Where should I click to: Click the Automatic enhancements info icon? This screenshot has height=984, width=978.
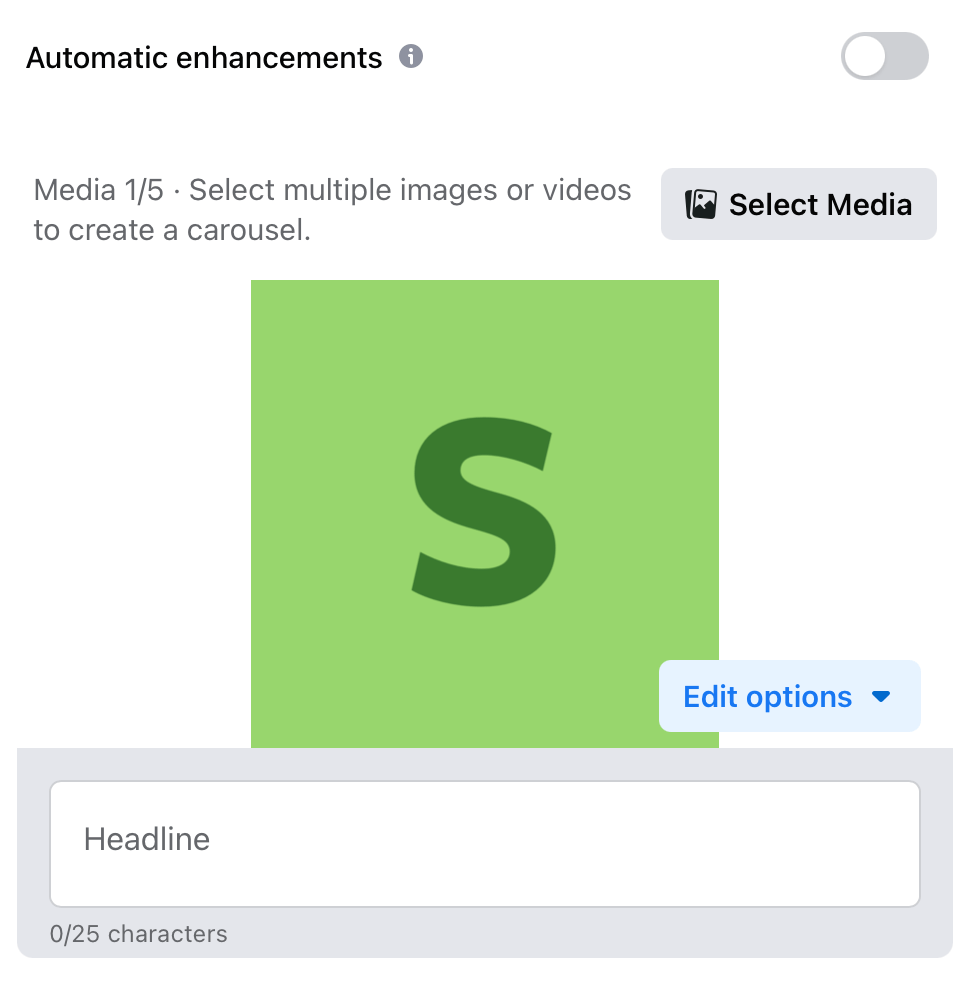pyautogui.click(x=411, y=56)
